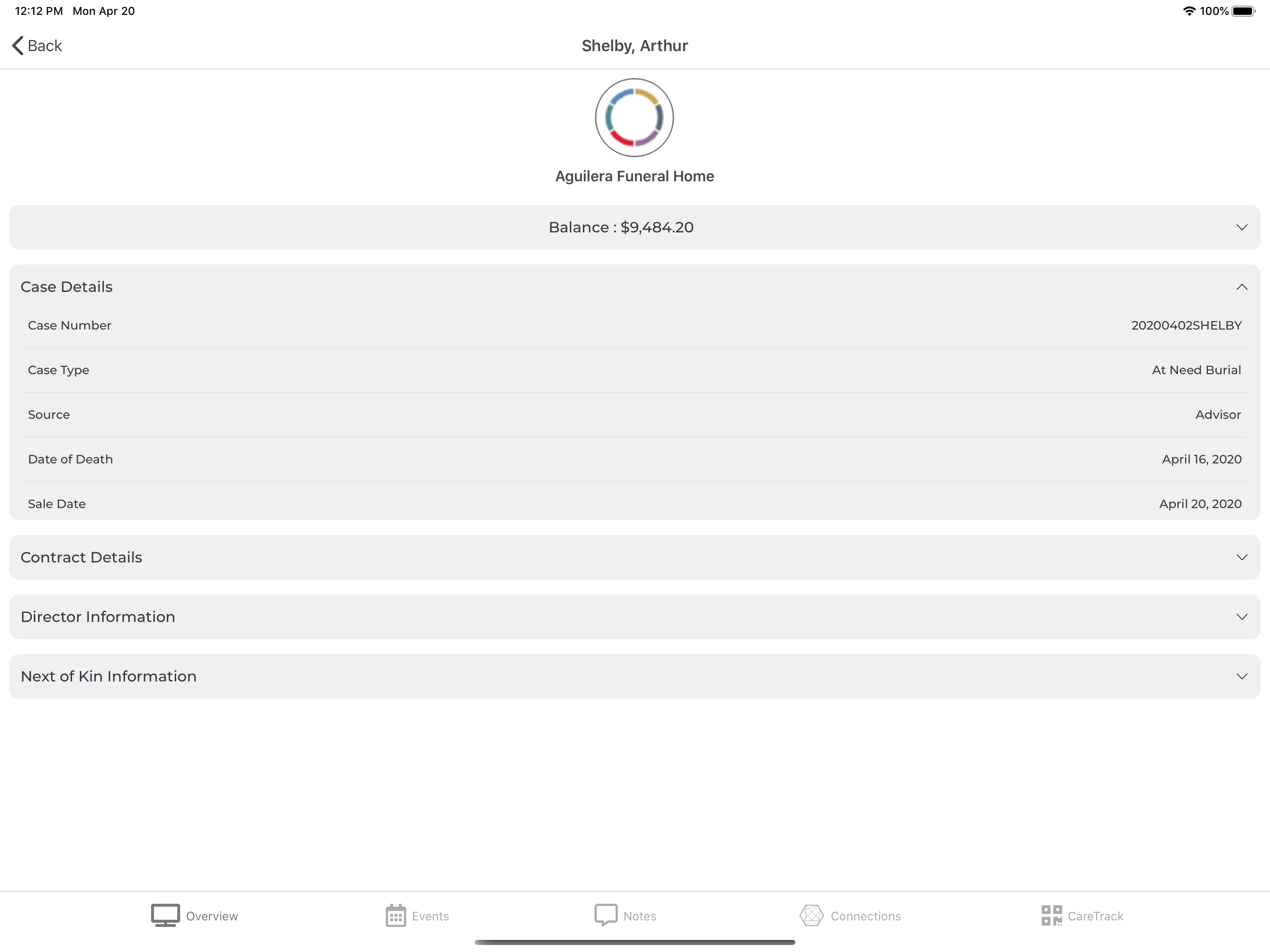The width and height of the screenshot is (1270, 952).
Task: Switch to the Events tab label
Action: coord(430,916)
